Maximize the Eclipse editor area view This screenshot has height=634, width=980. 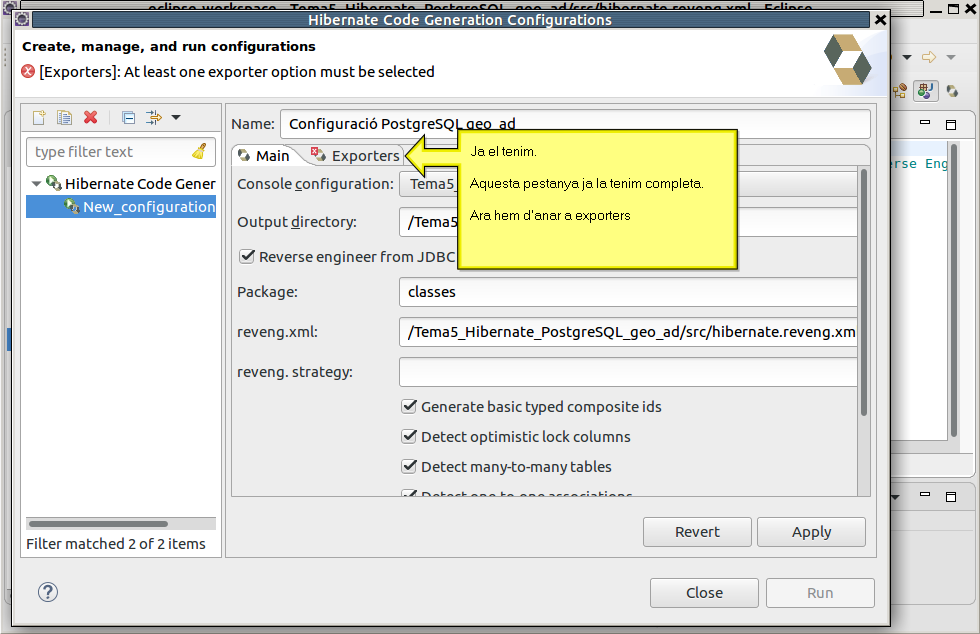(951, 124)
